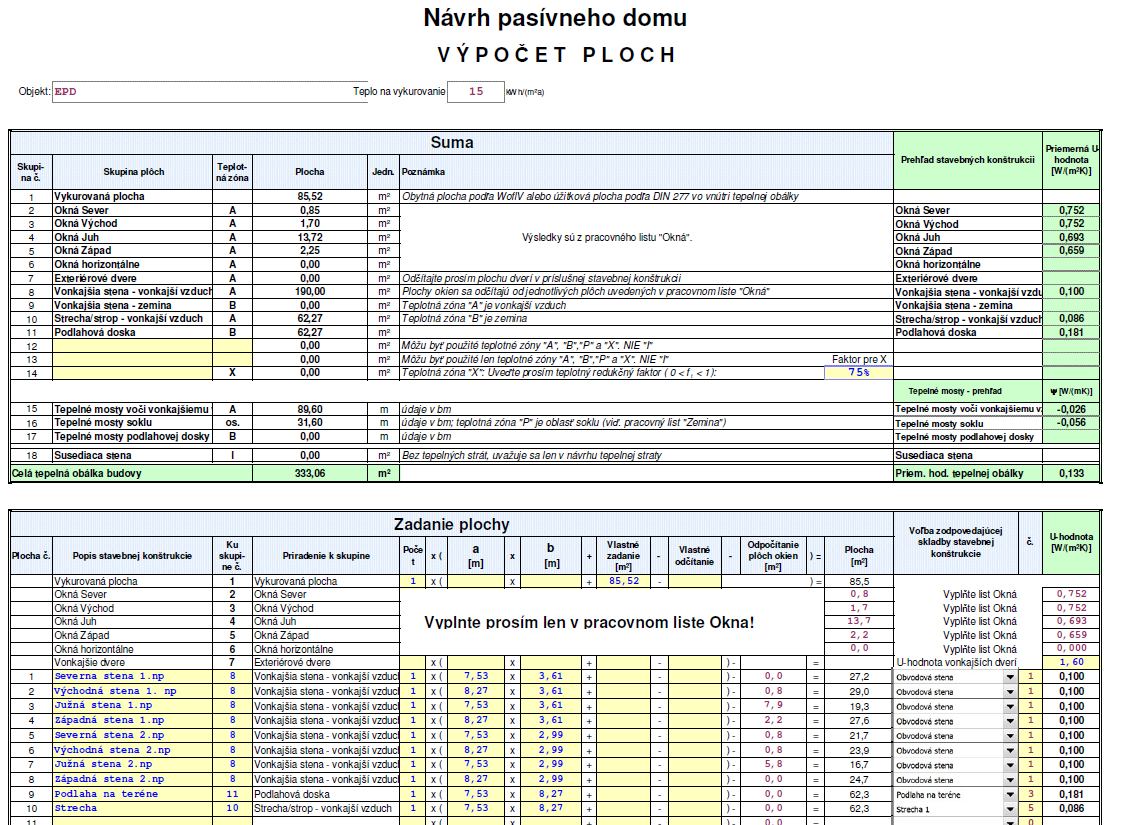1124x825 pixels.
Task: Open construction dropdown for Severna stena 1.np
Action: [1010, 677]
